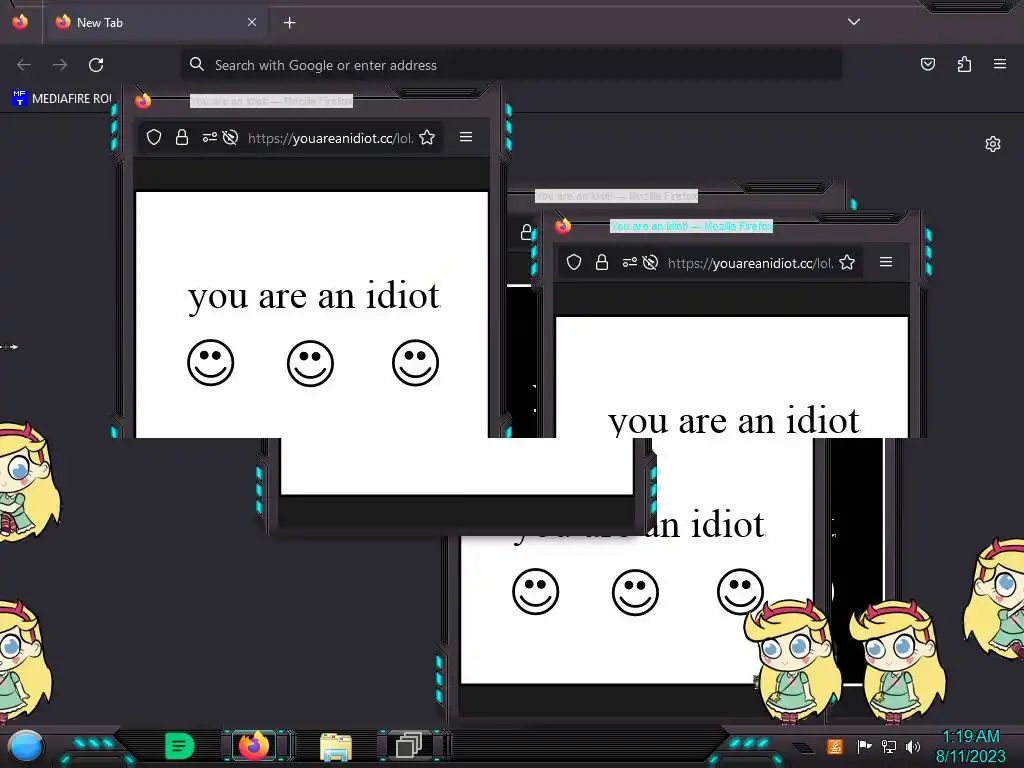1024x768 pixels.
Task: Open permissions icon in right popup window
Action: click(x=629, y=263)
